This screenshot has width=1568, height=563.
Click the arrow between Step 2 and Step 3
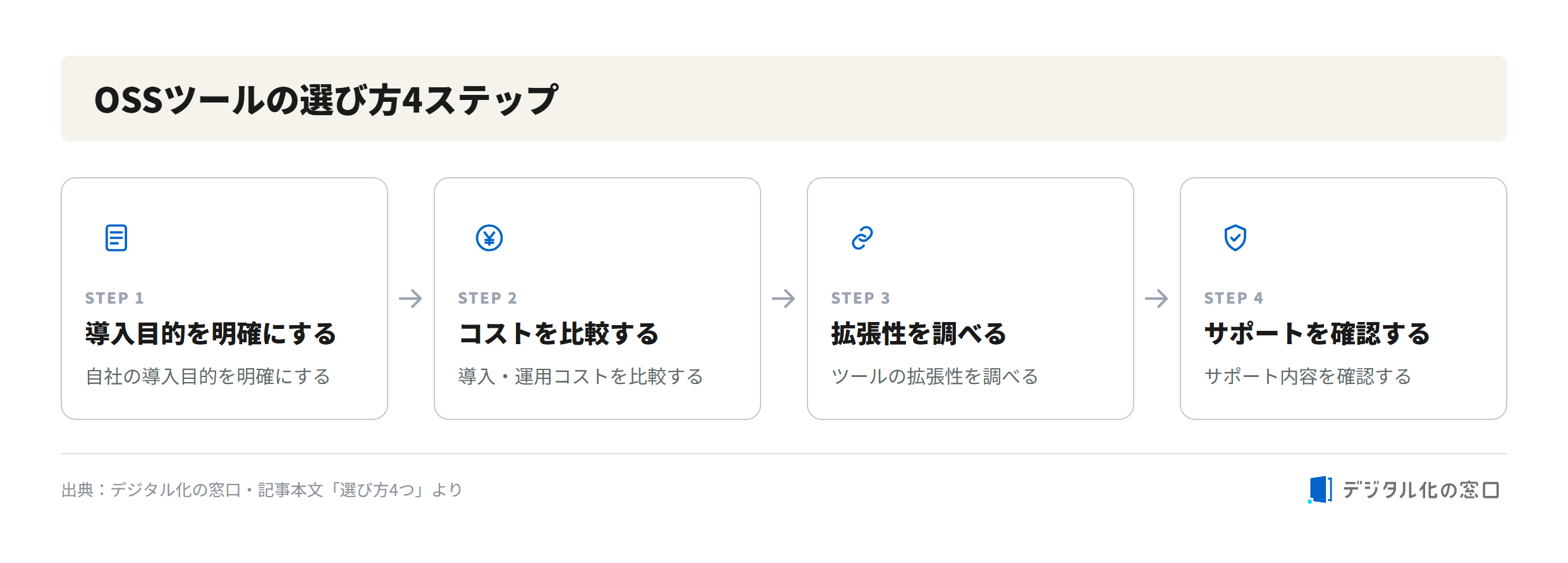783,299
